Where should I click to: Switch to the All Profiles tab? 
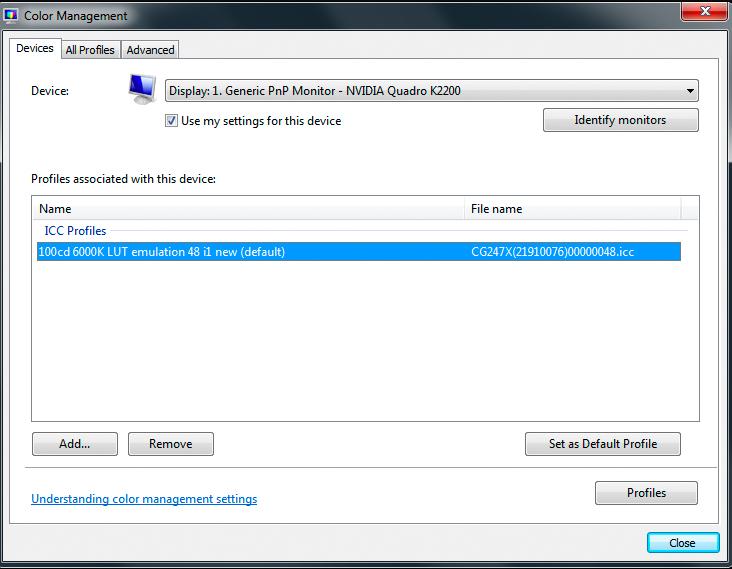90,49
